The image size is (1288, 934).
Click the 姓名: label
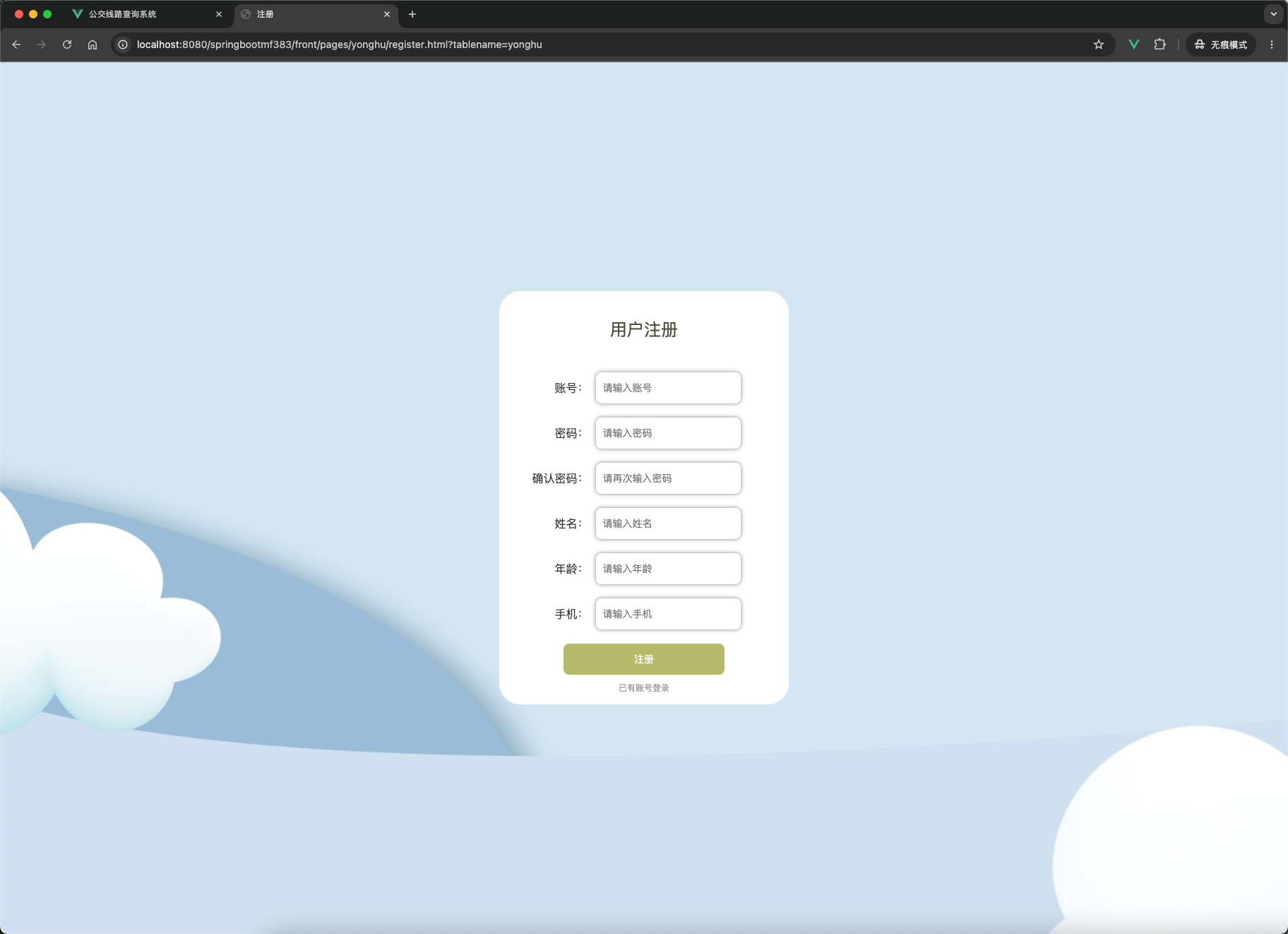click(x=568, y=524)
